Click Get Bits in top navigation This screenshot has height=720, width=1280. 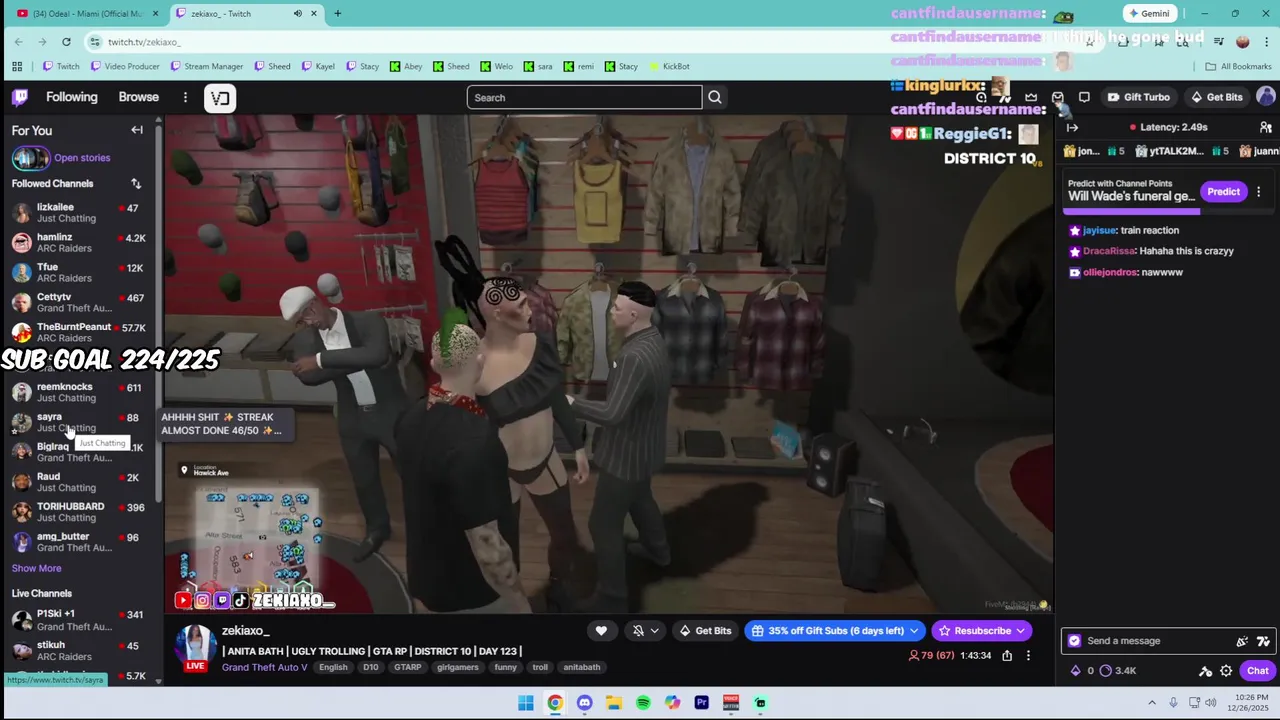click(1216, 97)
